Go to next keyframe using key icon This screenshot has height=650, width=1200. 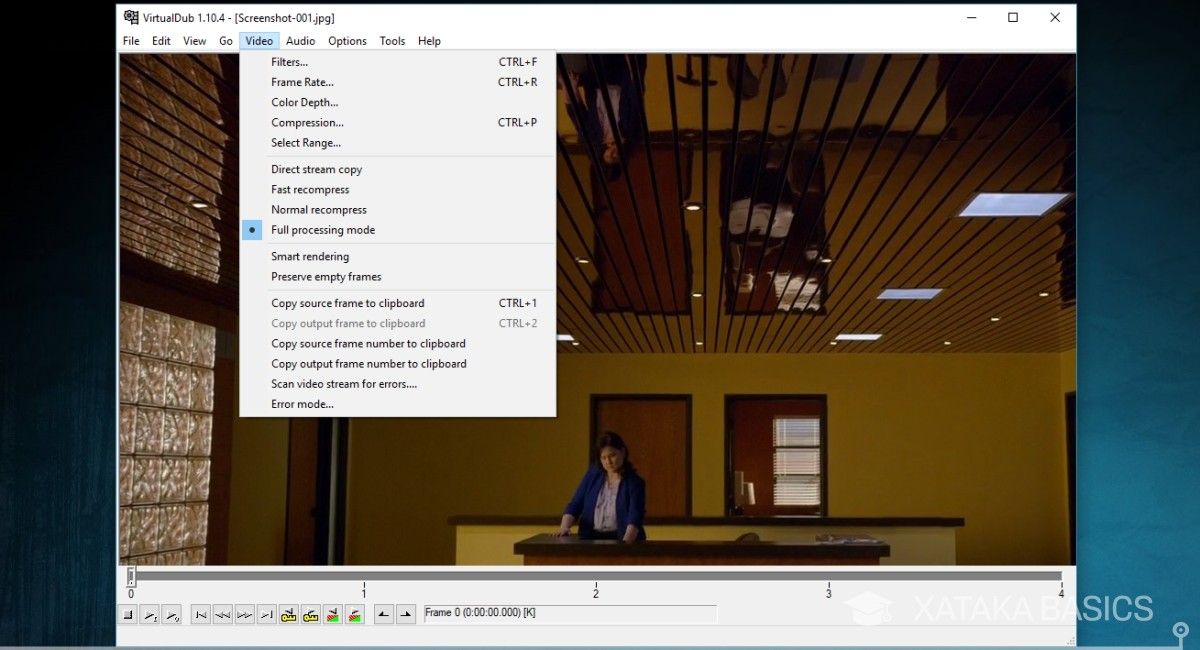pos(311,614)
